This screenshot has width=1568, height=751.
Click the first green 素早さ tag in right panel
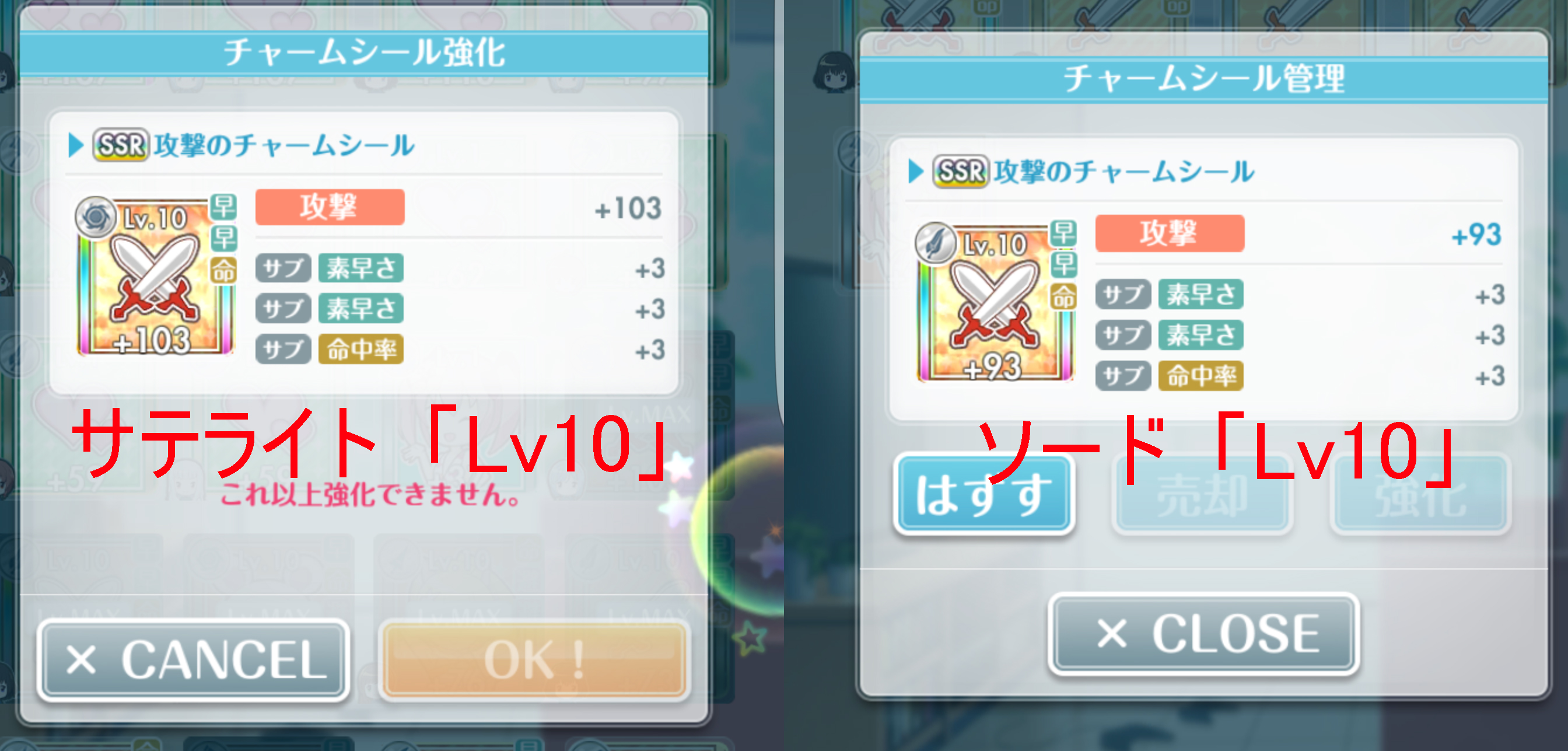1200,294
